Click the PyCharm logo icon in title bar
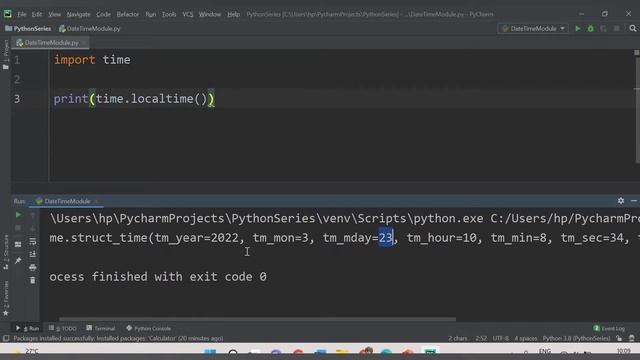640x360 pixels. tap(8, 14)
